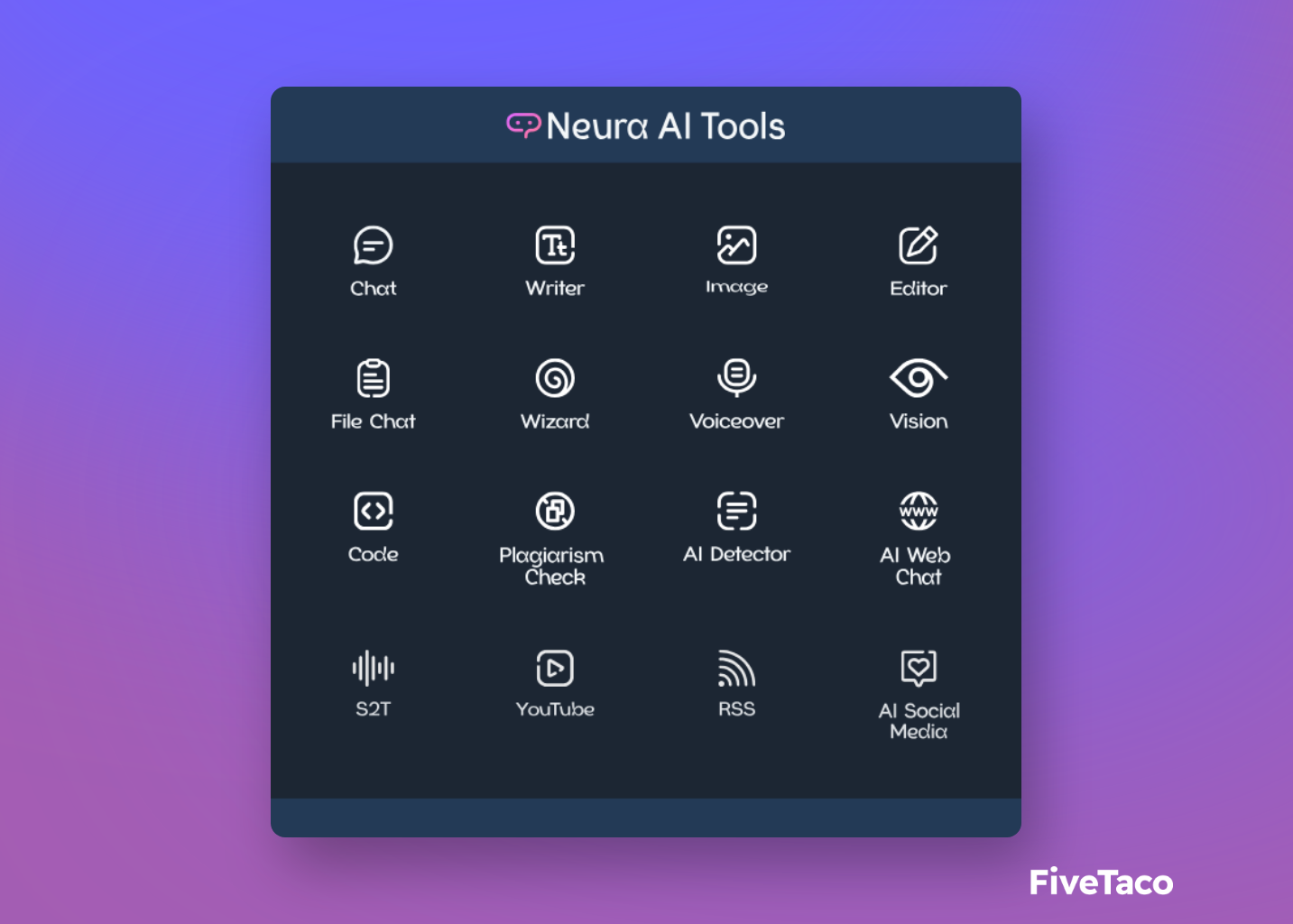
Task: Select the AI Web Chat globe icon
Action: pyautogui.click(x=919, y=512)
